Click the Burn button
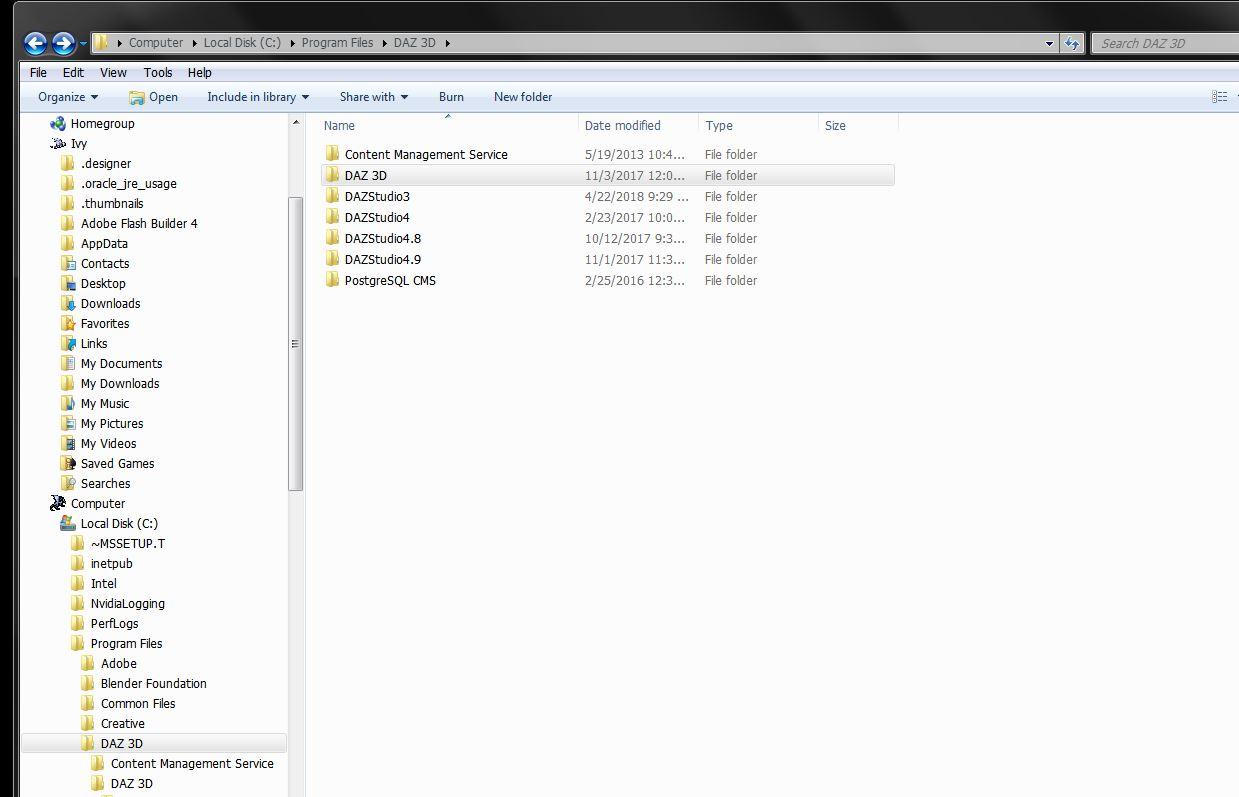 tap(451, 97)
